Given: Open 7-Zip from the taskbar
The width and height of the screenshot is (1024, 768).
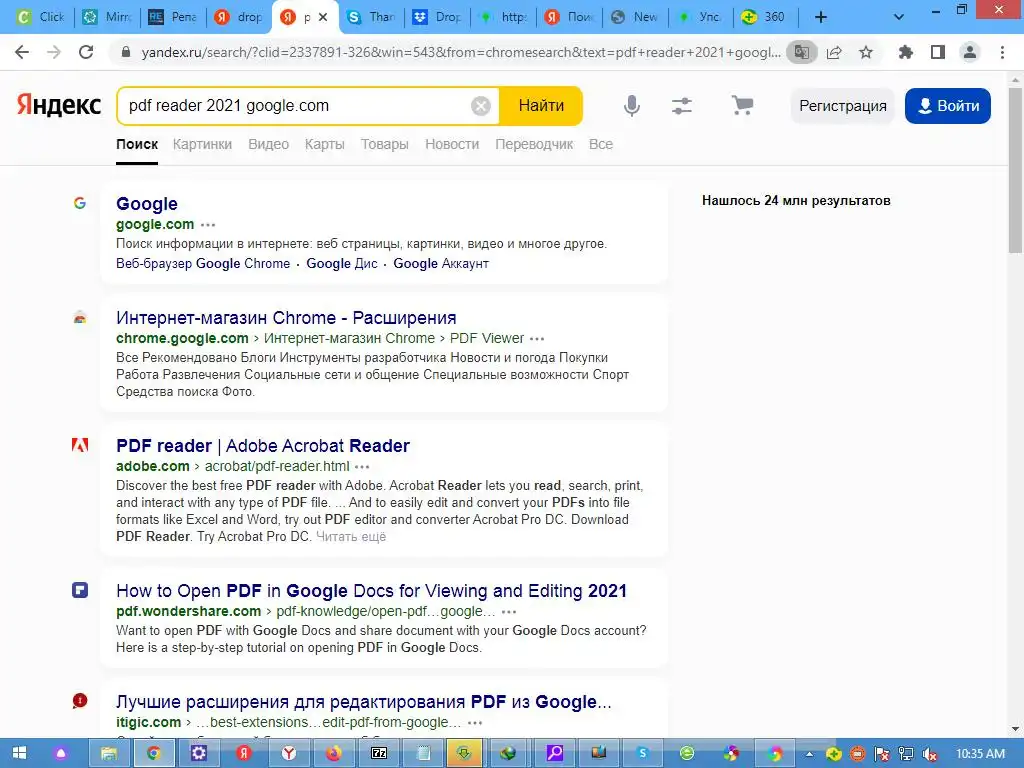Looking at the screenshot, I should point(379,753).
